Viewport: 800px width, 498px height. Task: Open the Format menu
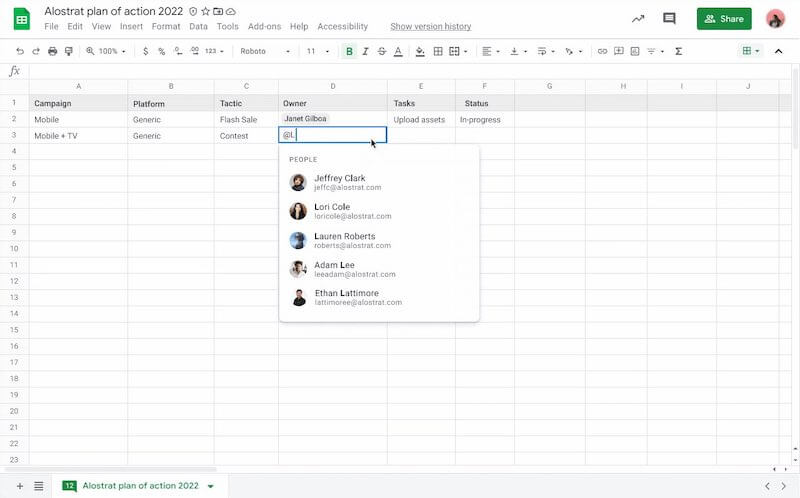(166, 26)
